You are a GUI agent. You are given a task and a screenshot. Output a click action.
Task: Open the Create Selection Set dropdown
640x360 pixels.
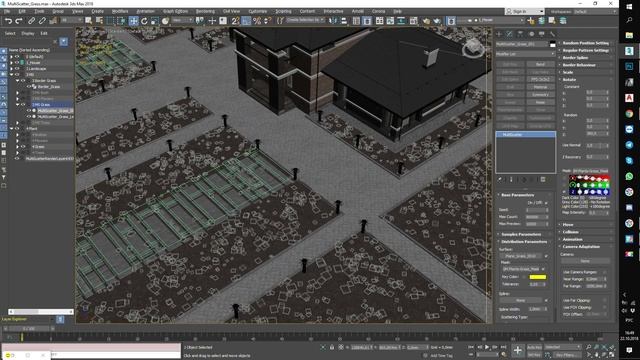305,20
